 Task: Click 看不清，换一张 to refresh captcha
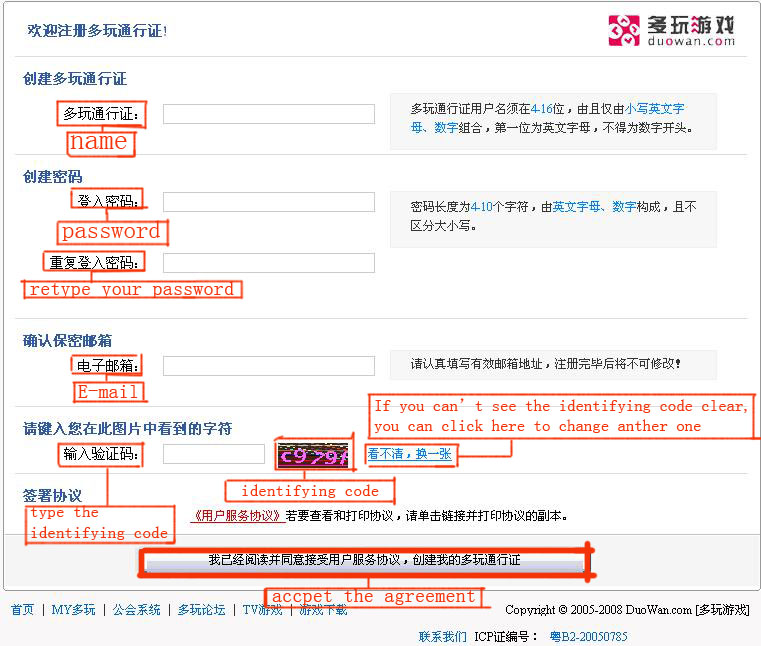tap(409, 454)
